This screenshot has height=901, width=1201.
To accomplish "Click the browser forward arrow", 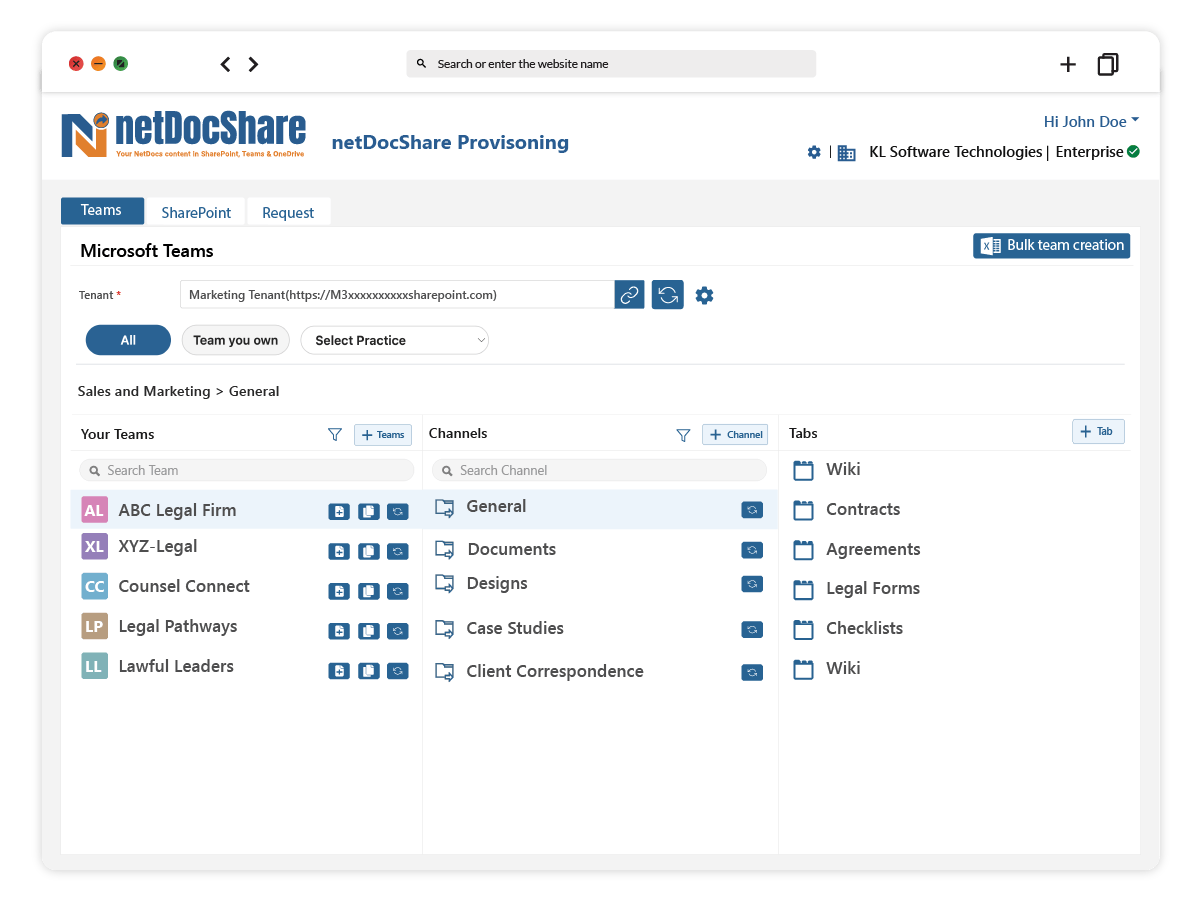I will coord(253,64).
